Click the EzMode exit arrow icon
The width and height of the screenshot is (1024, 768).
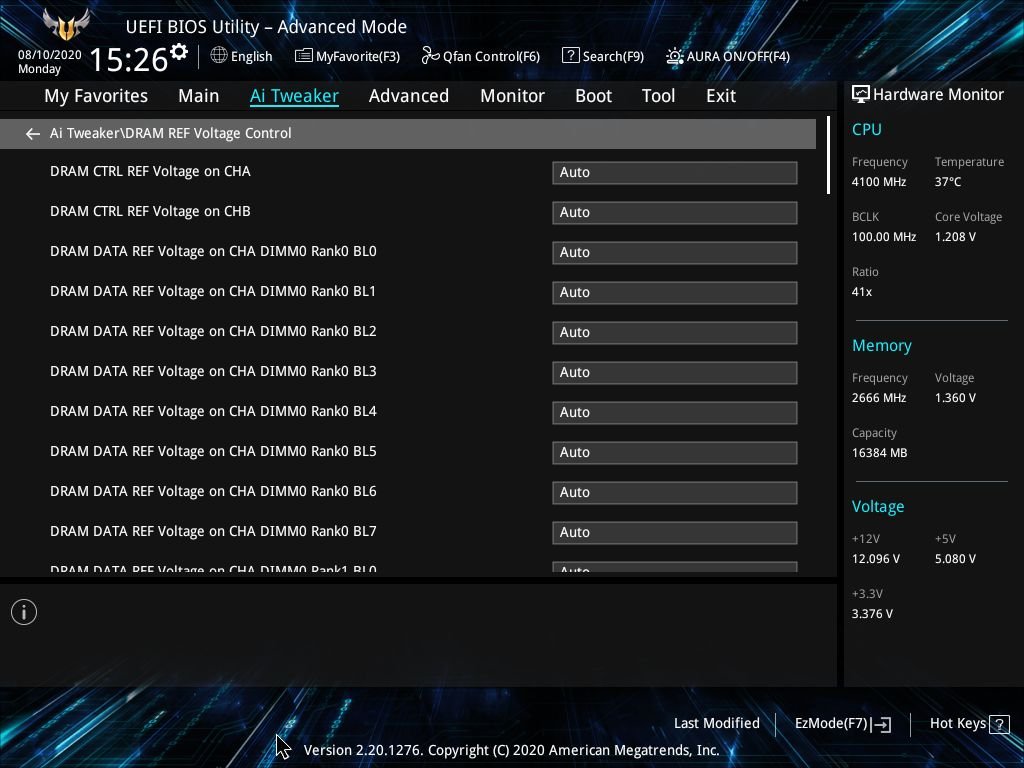click(881, 724)
